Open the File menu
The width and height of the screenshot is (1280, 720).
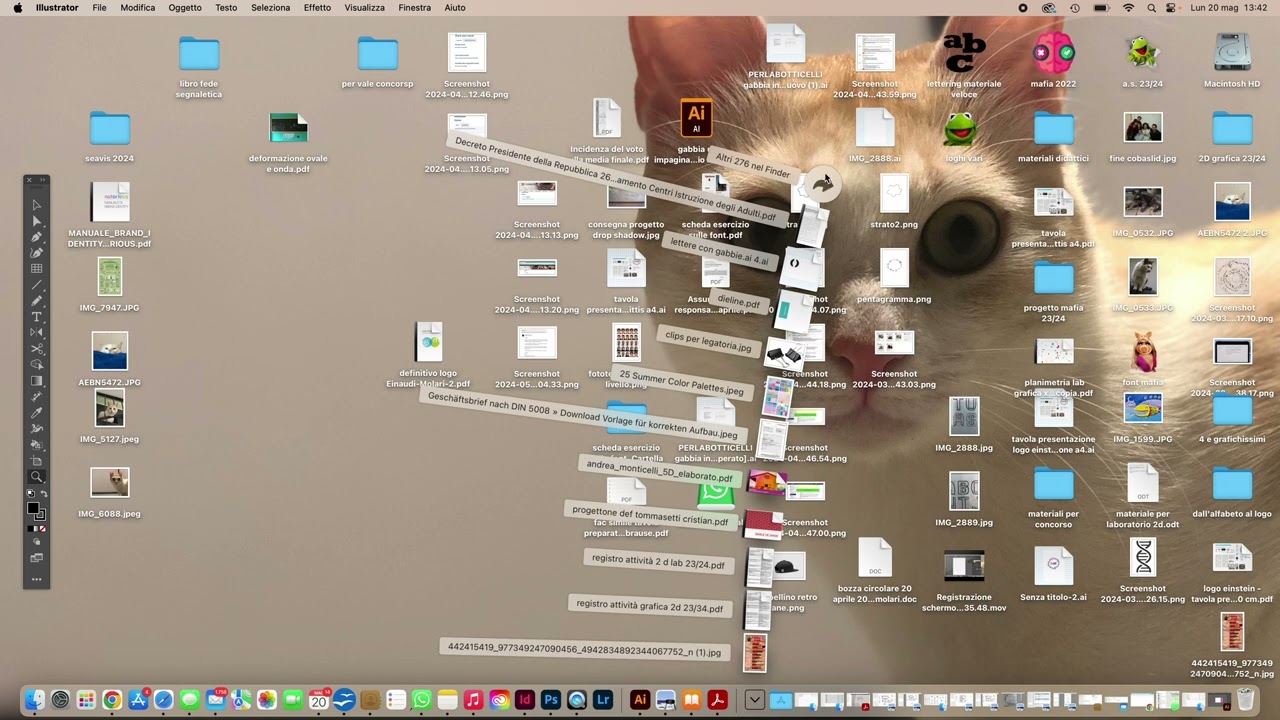pos(99,7)
